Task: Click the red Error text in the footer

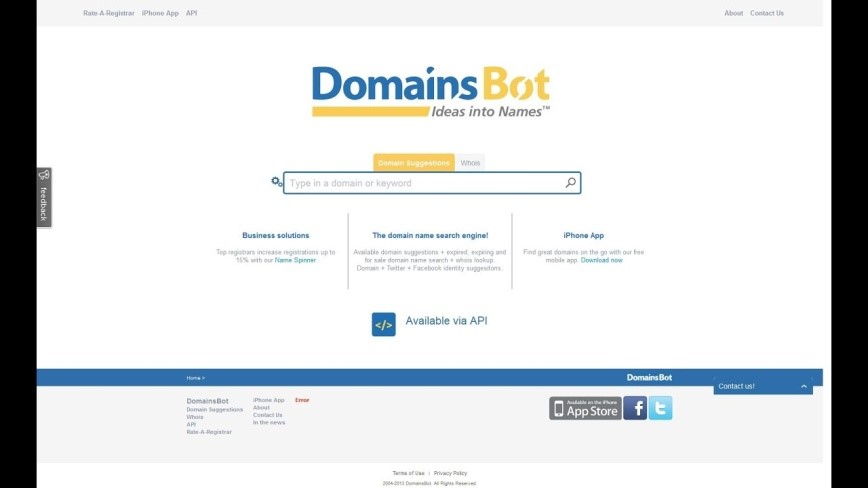Action: (302, 400)
